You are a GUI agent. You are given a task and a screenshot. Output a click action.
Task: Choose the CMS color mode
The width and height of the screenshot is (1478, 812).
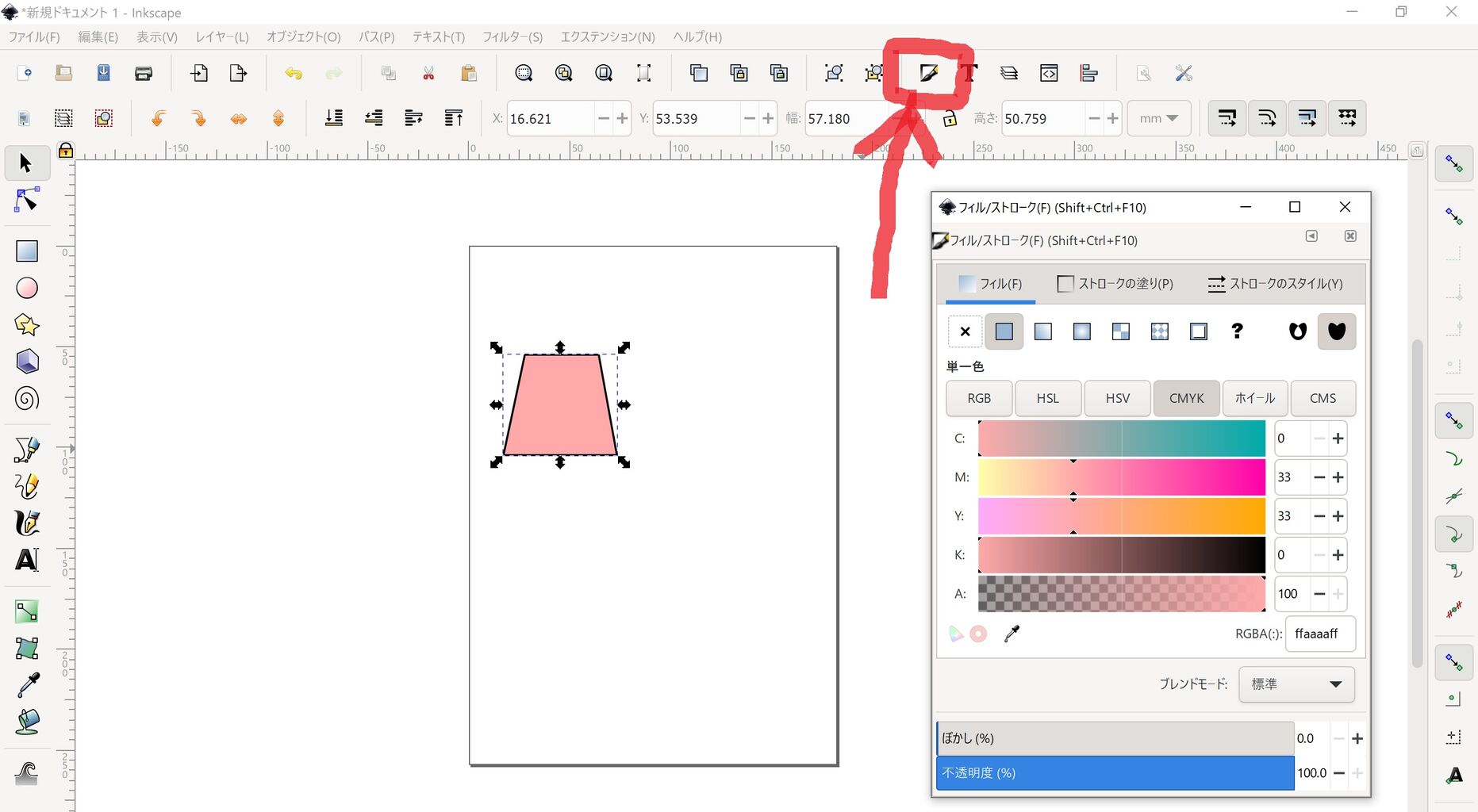(x=1323, y=399)
